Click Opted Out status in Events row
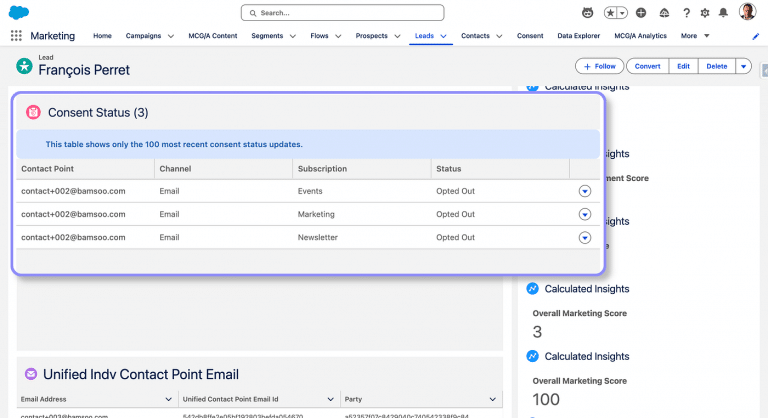768x418 pixels. tap(456, 191)
